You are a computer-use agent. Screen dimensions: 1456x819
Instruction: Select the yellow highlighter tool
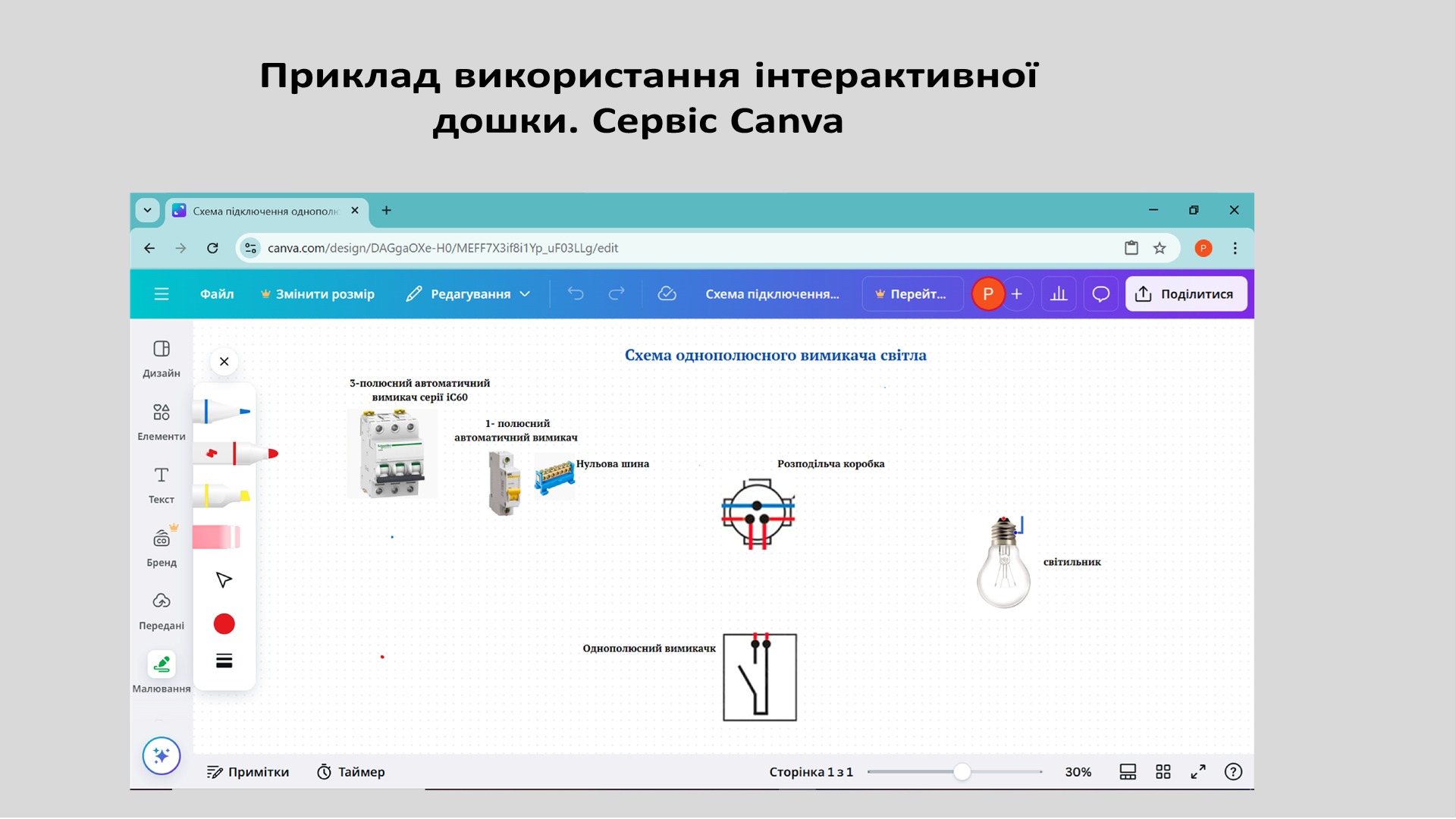point(224,496)
